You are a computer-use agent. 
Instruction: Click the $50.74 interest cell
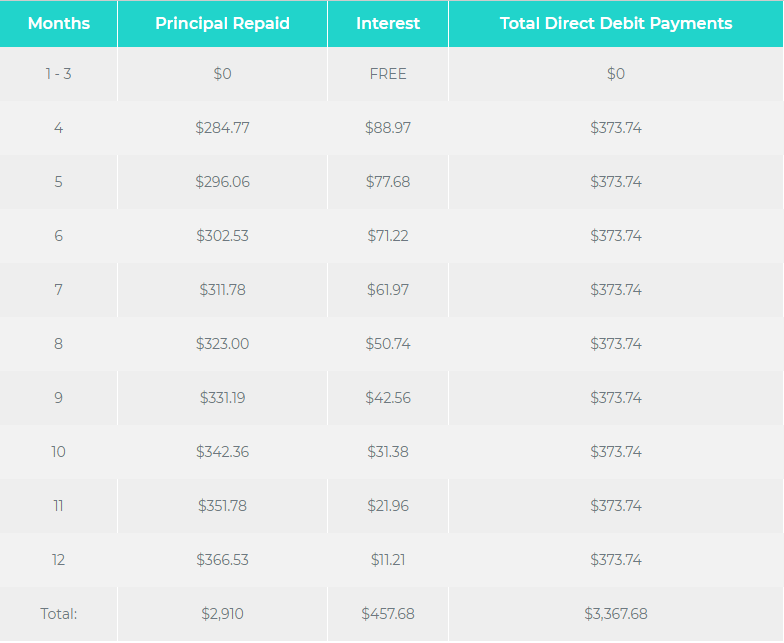tap(388, 344)
